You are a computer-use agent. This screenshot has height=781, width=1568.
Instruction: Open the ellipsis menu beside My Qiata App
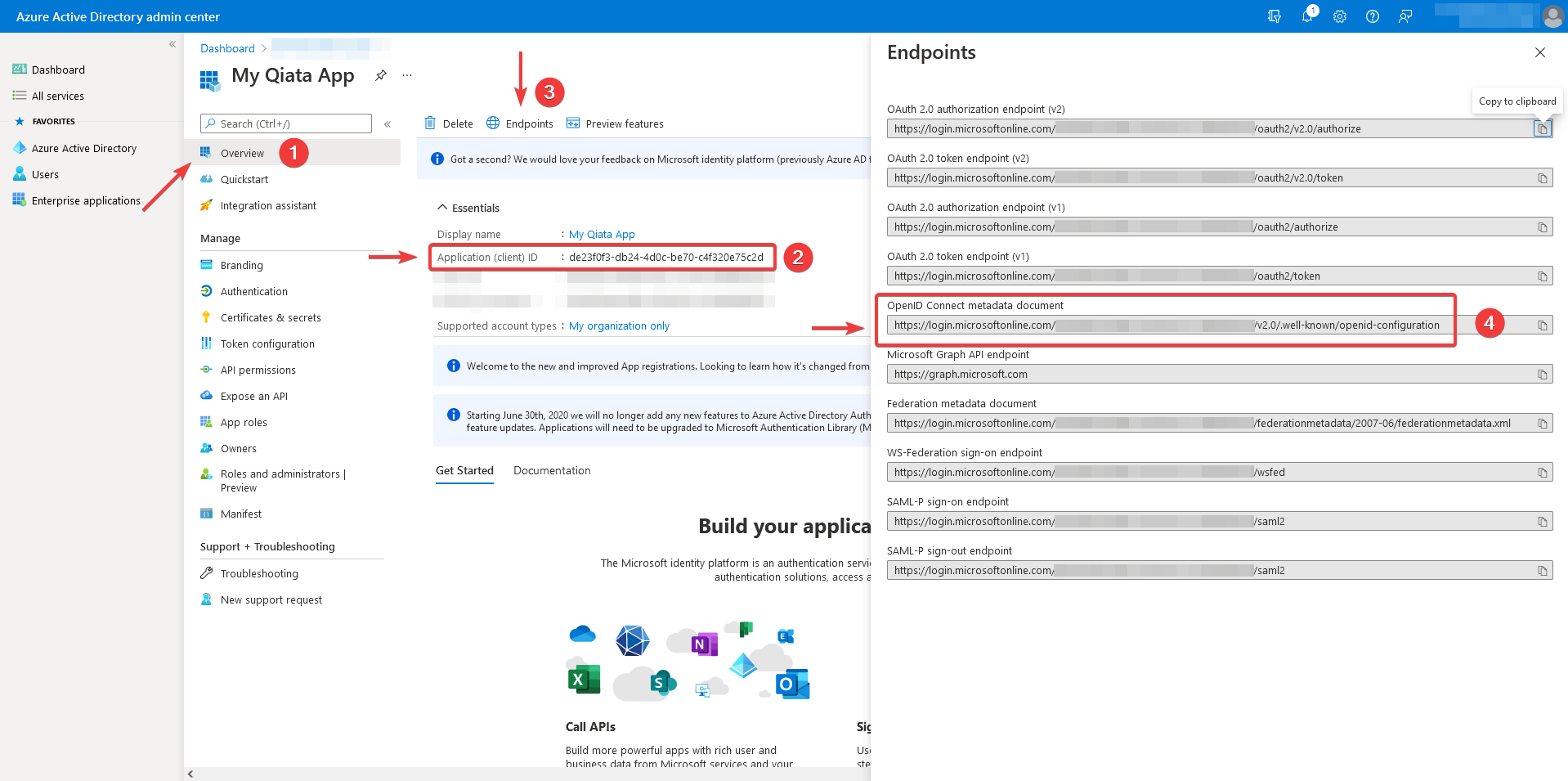[x=407, y=74]
